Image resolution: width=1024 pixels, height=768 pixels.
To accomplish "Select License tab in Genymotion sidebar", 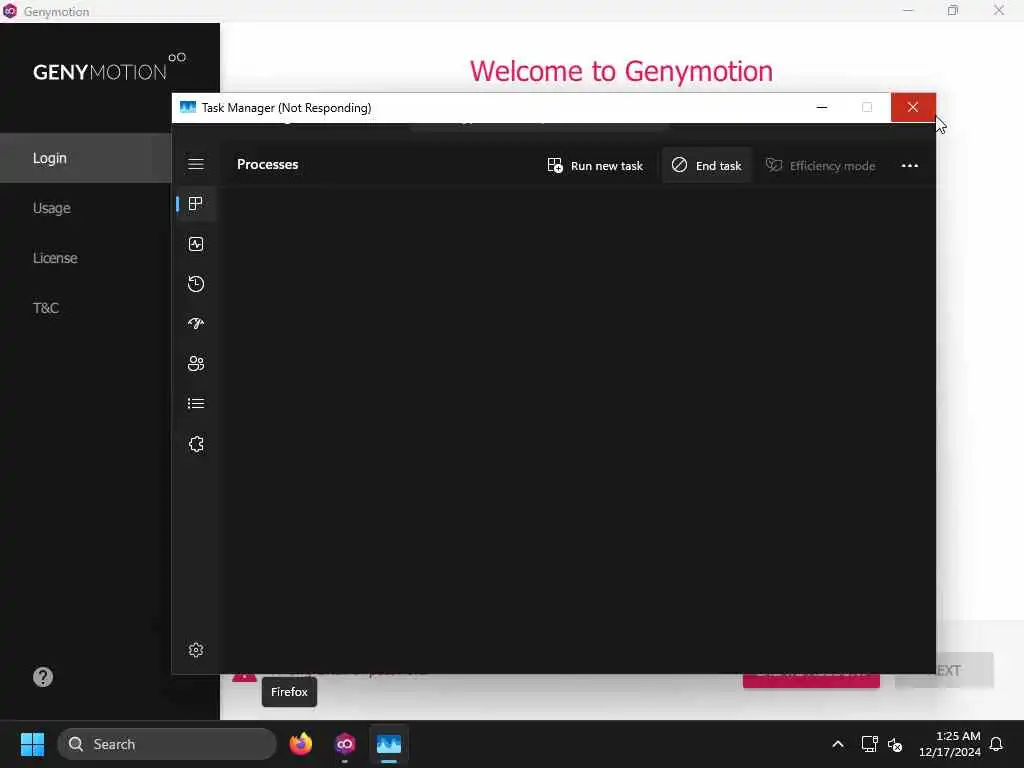I will coord(55,258).
